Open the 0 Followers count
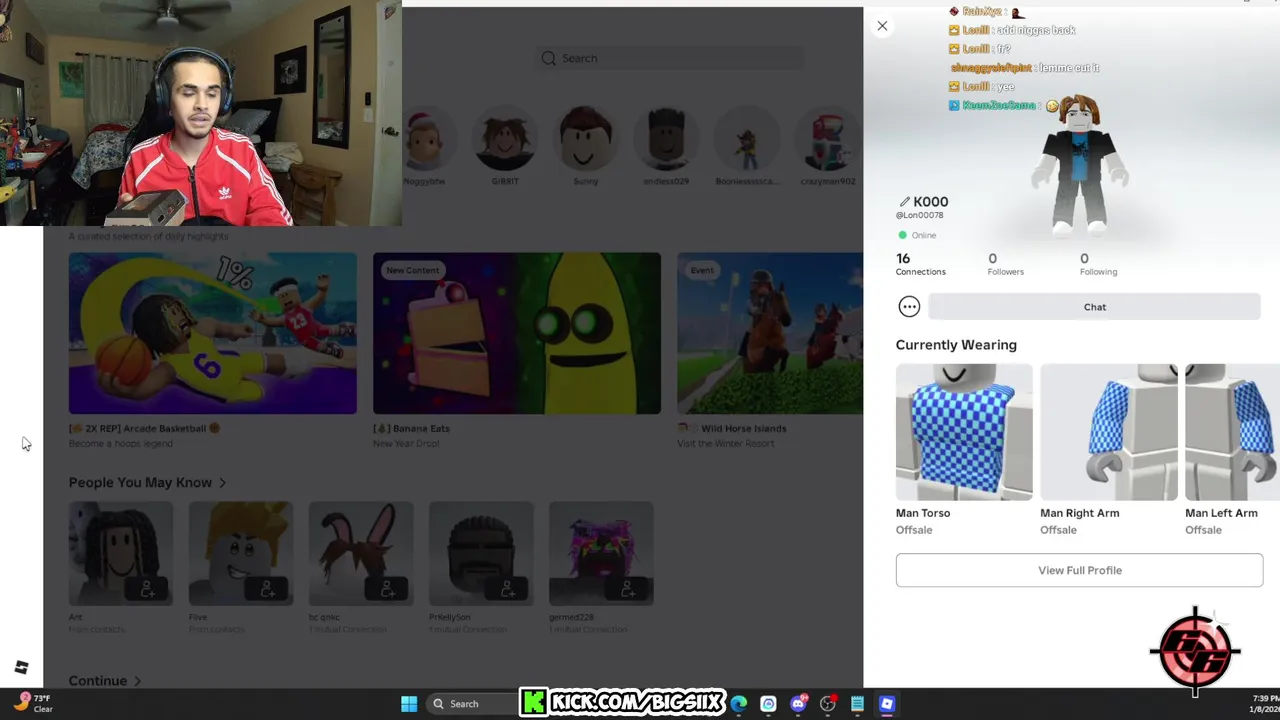The image size is (1280, 720). coord(1005,264)
